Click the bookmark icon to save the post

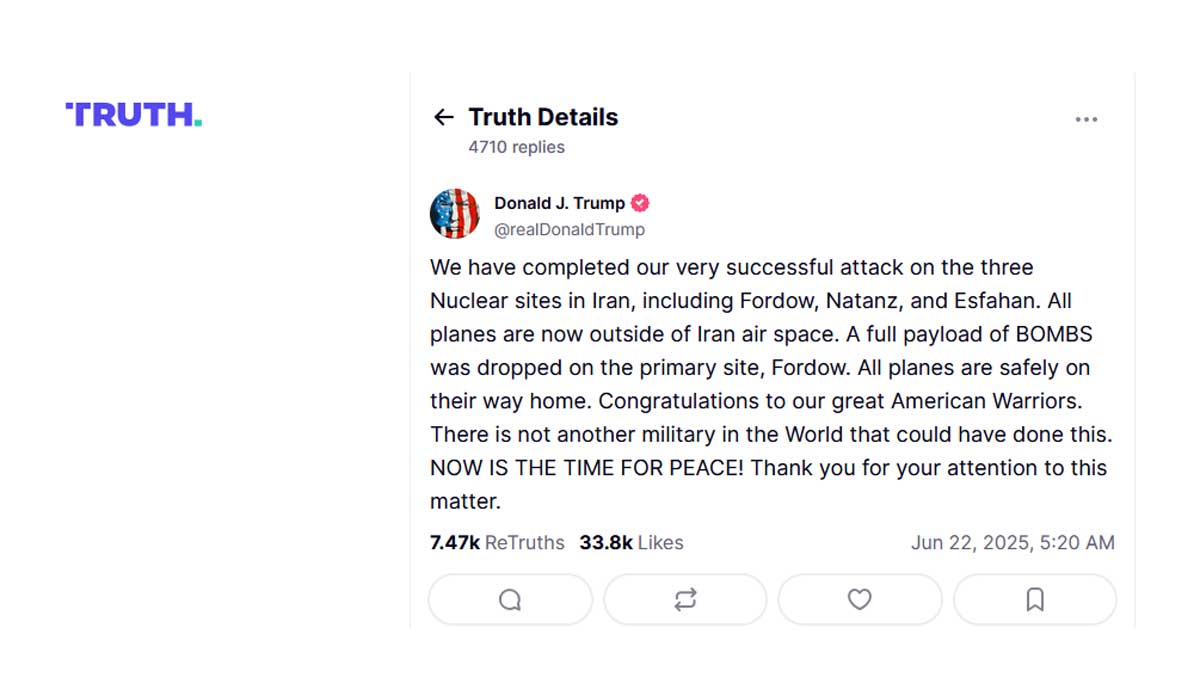click(1035, 599)
